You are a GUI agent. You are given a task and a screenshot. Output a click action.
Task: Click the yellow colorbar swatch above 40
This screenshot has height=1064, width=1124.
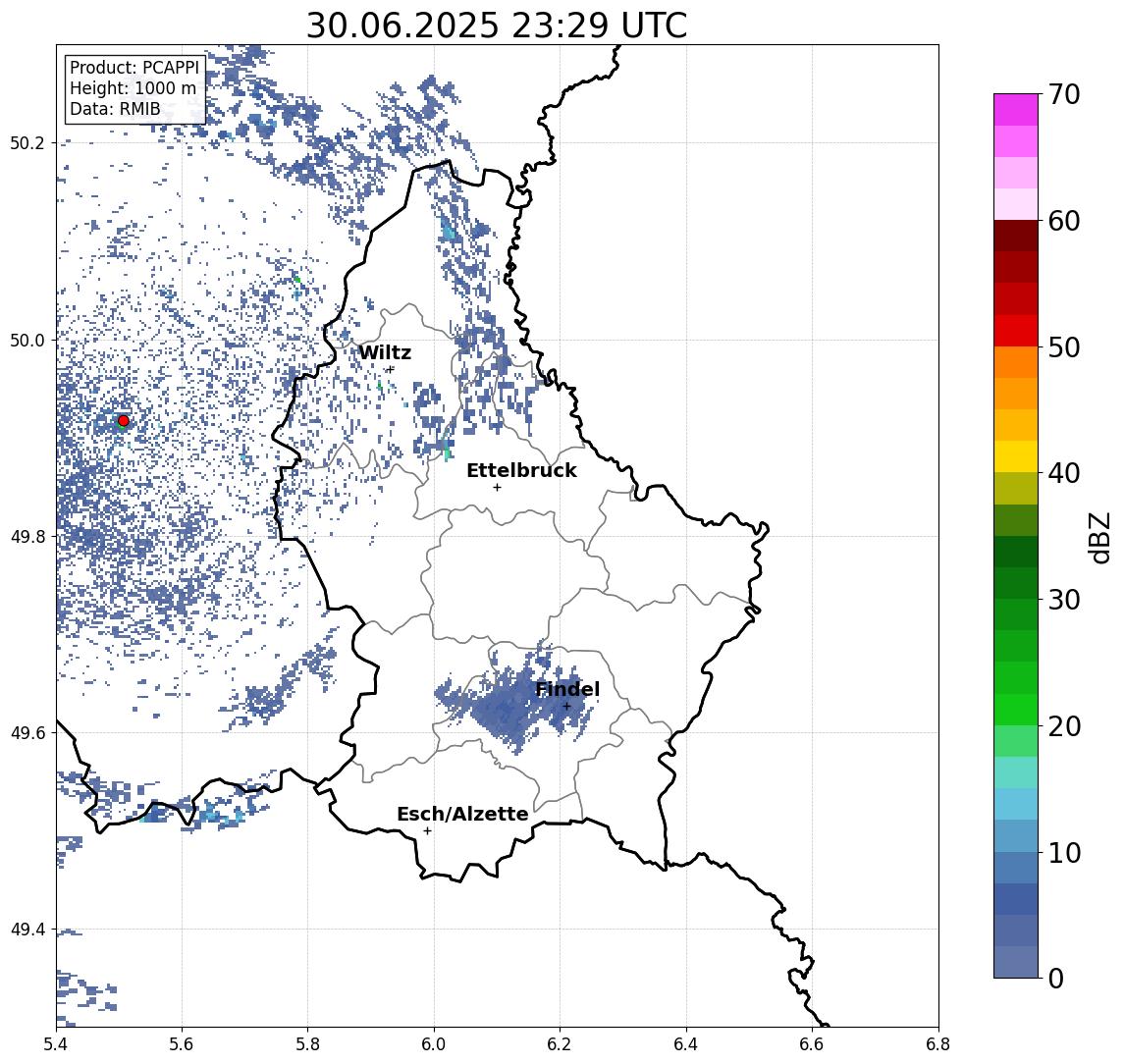(x=1016, y=456)
